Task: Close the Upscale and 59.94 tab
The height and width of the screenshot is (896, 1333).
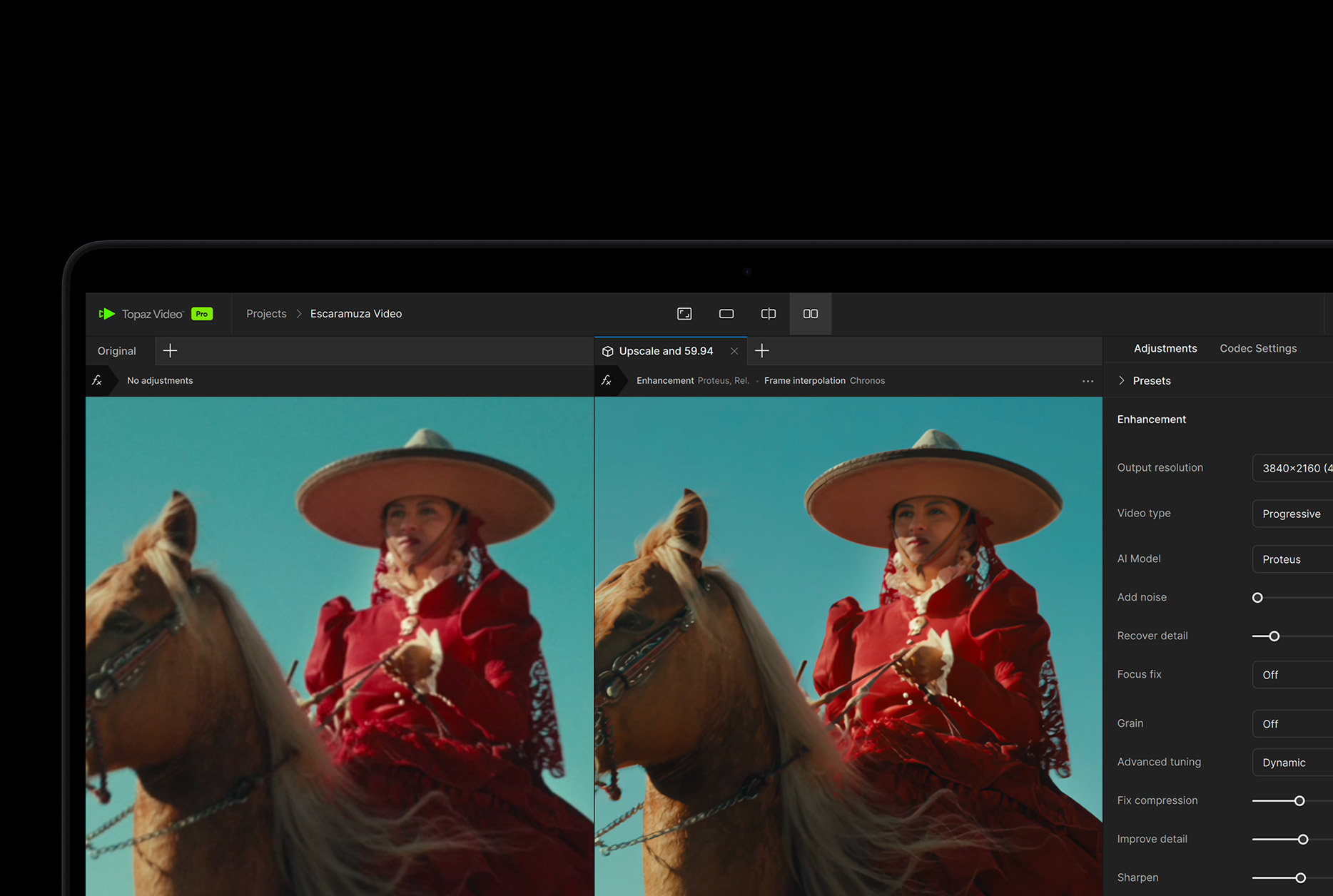Action: pos(734,351)
